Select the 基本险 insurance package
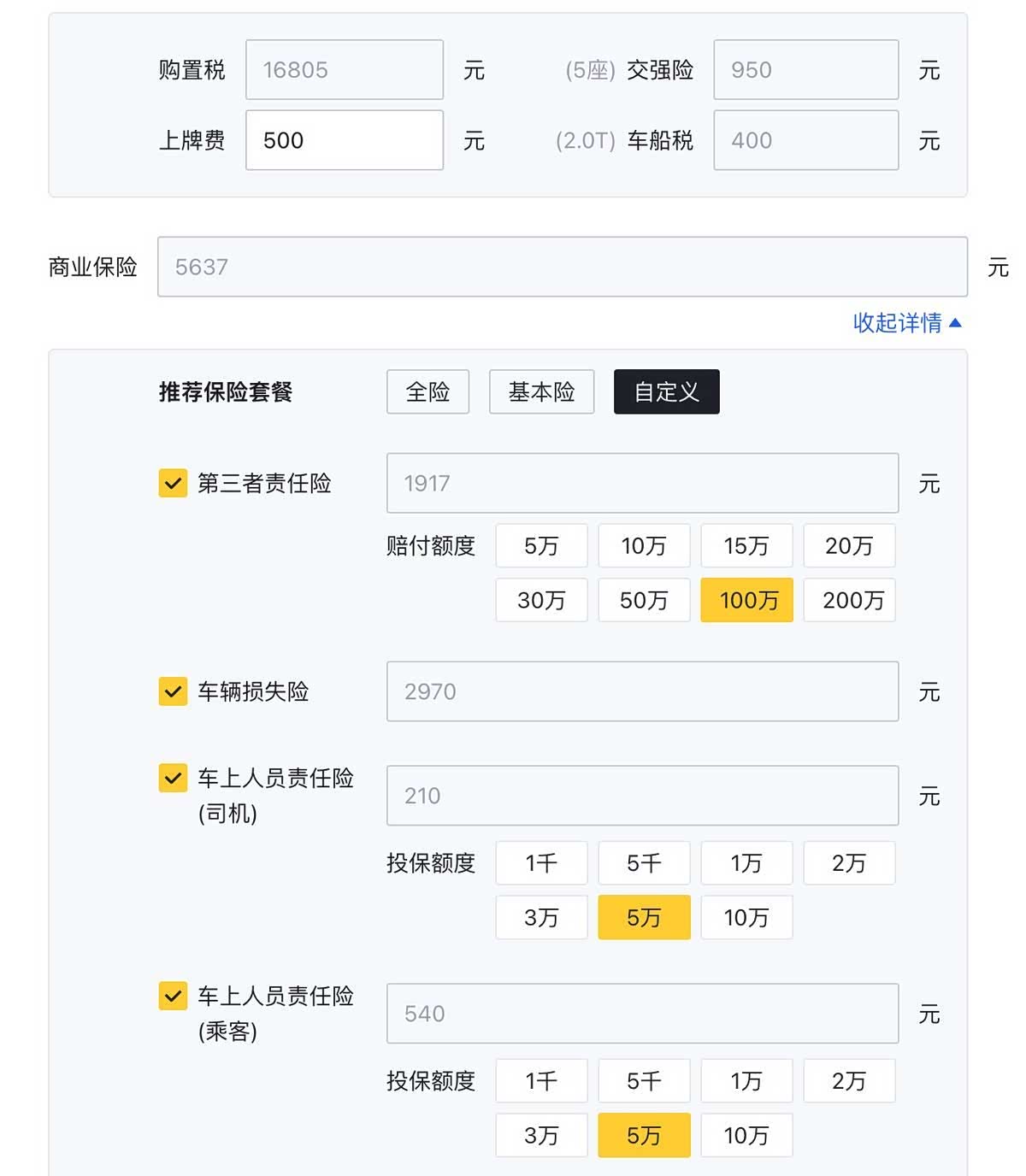This screenshot has height=1176, width=1026. point(541,392)
